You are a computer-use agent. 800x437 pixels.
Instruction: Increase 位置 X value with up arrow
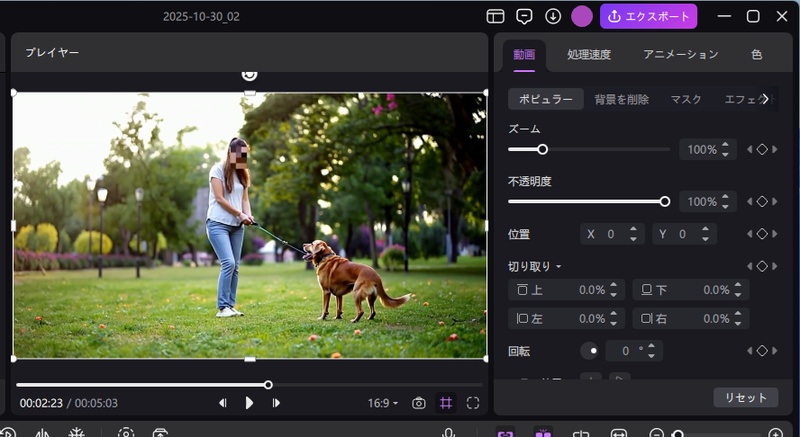click(633, 229)
